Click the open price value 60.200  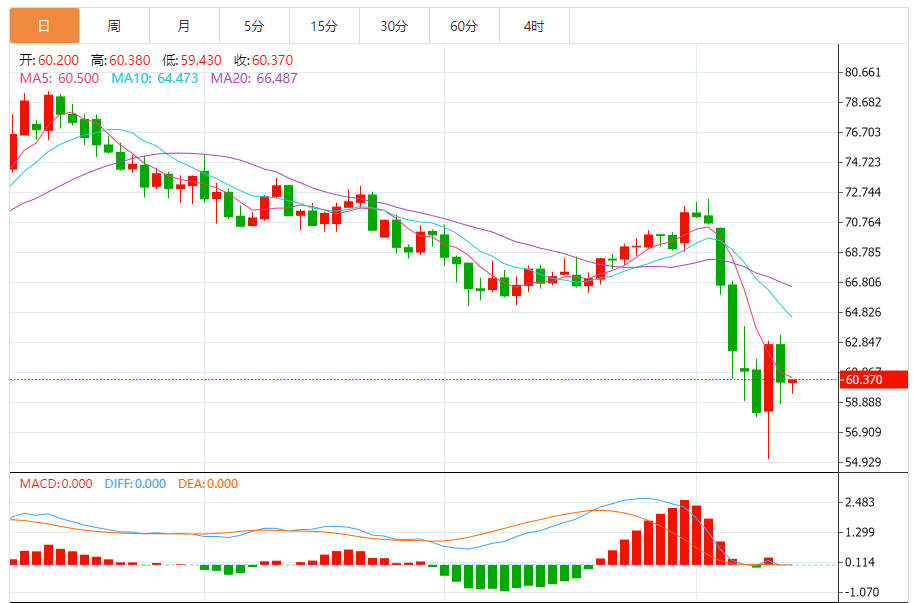tap(59, 60)
